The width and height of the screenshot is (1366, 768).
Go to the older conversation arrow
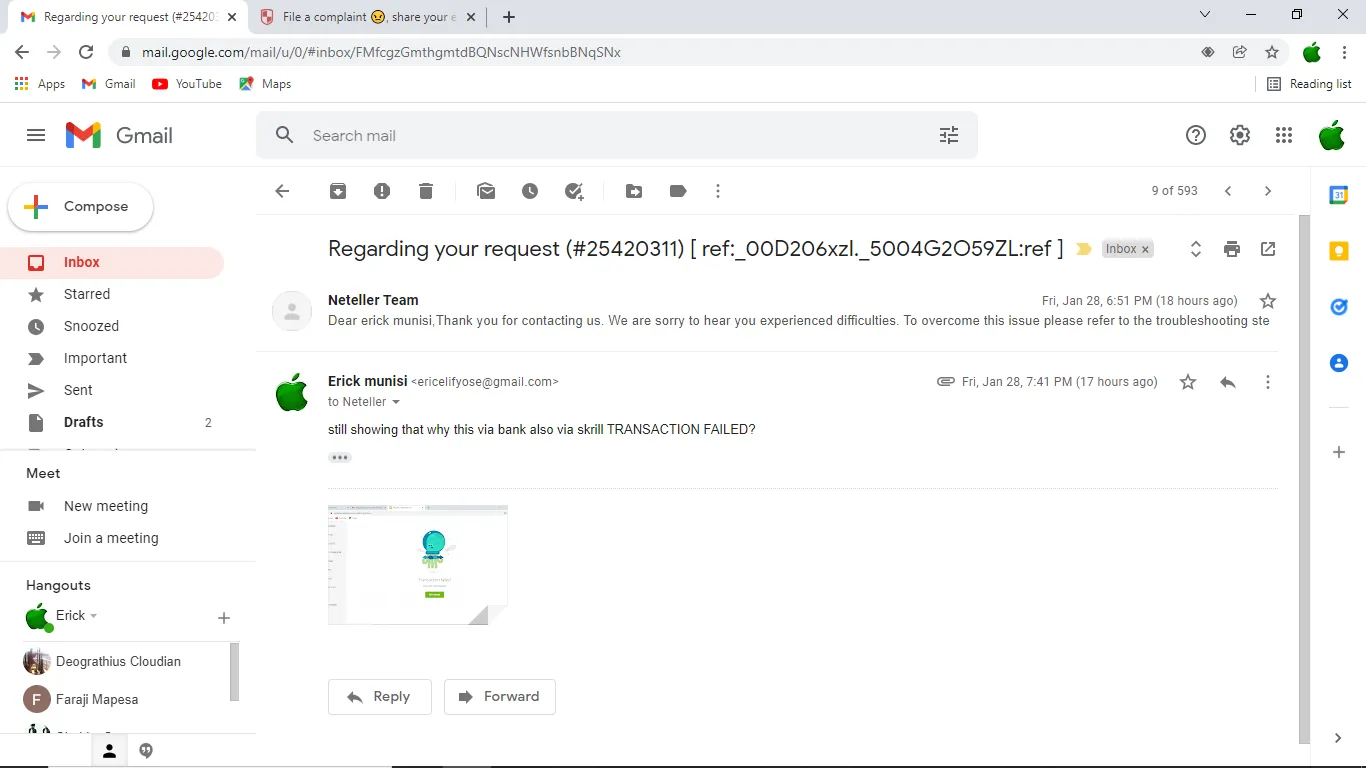coord(1268,191)
